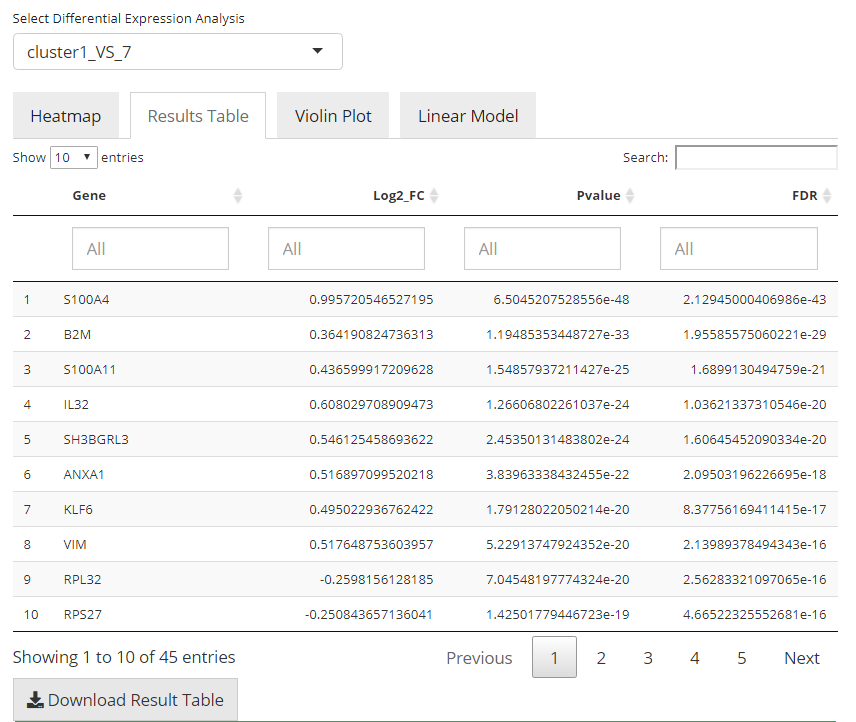
Task: Click the sort arrows in Gene column
Action: coord(237,196)
